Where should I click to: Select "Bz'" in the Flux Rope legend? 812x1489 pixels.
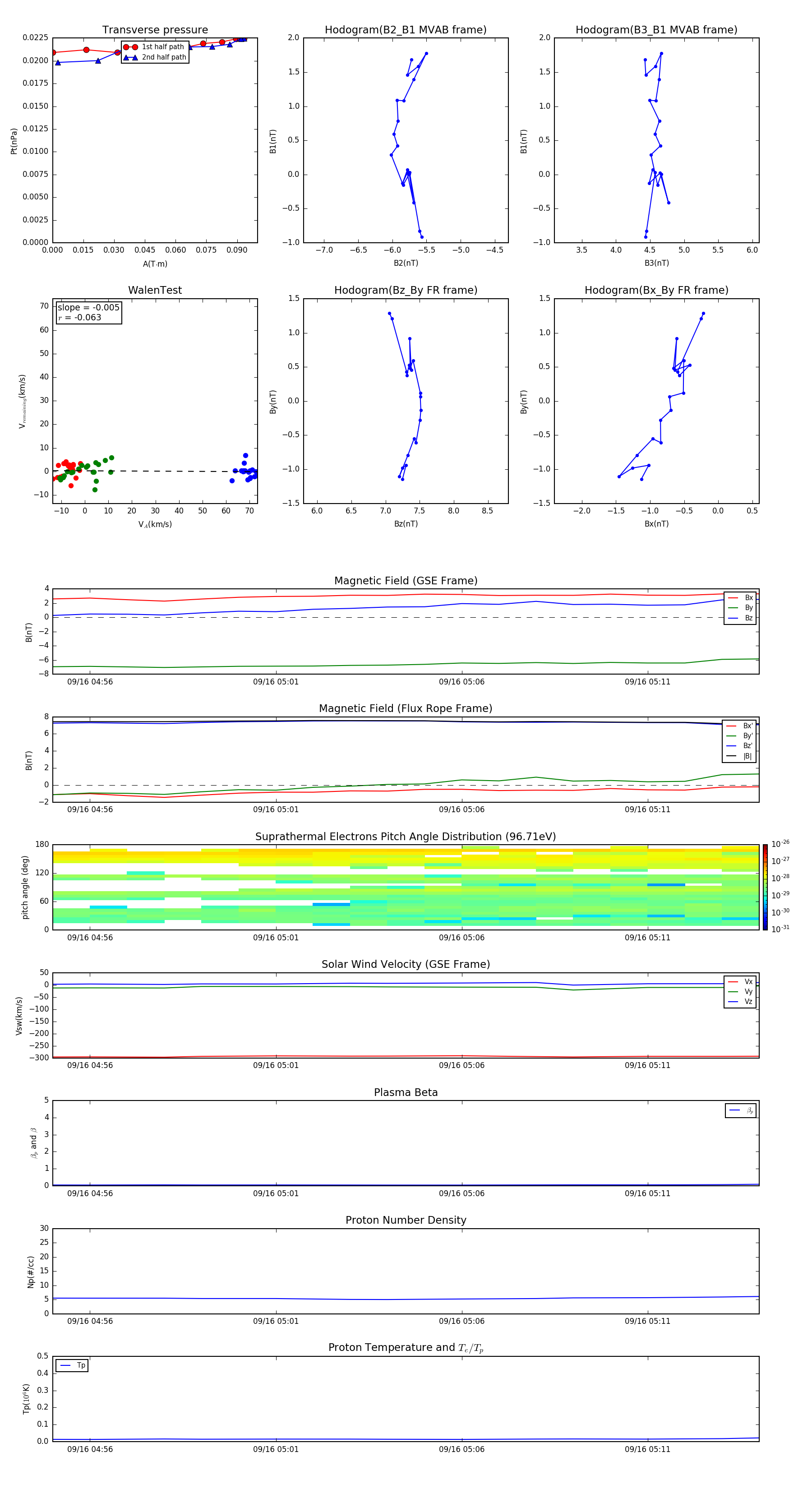coord(740,746)
